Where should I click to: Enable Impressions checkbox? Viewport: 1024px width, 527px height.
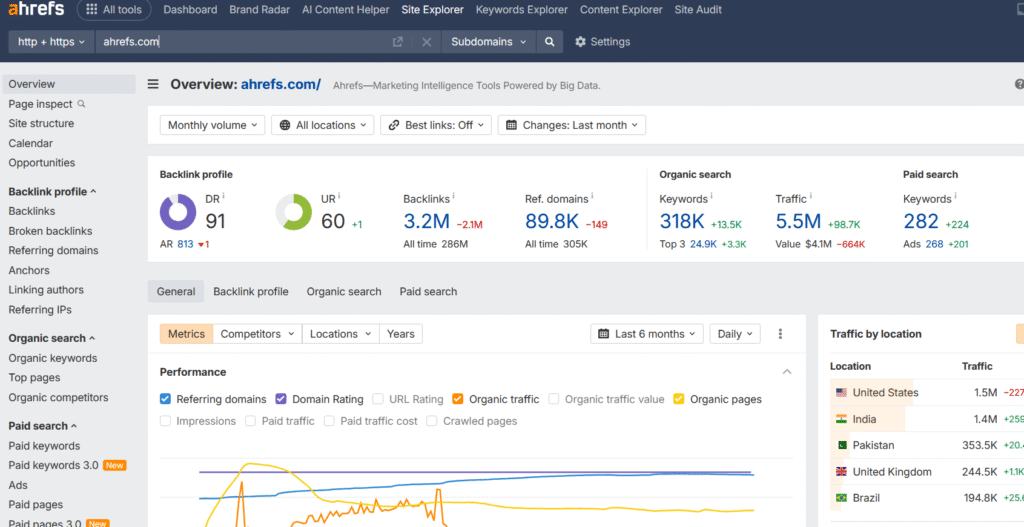165,421
